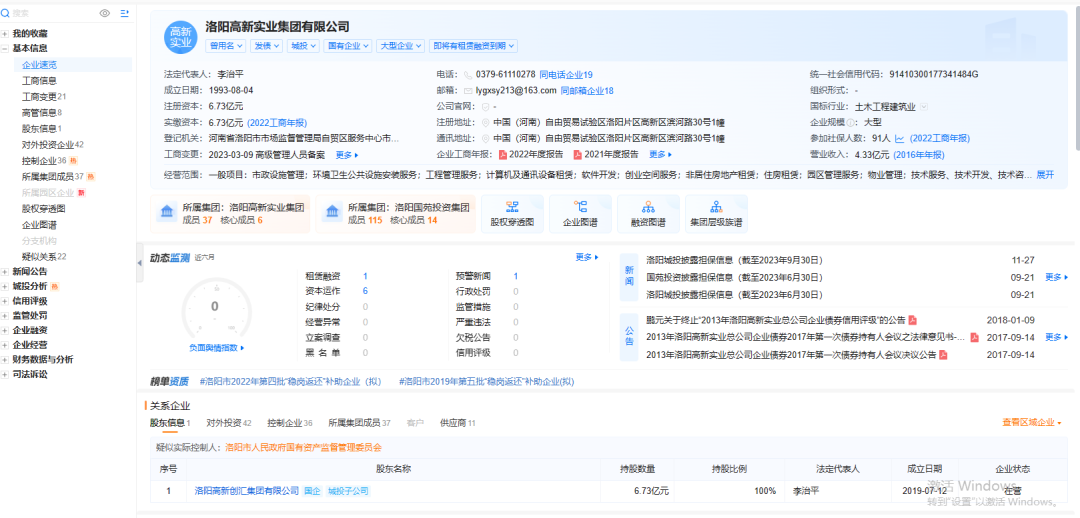The height and width of the screenshot is (518, 1080).
Task: Click the trend chart icon next to 91人
Action: [x=900, y=138]
